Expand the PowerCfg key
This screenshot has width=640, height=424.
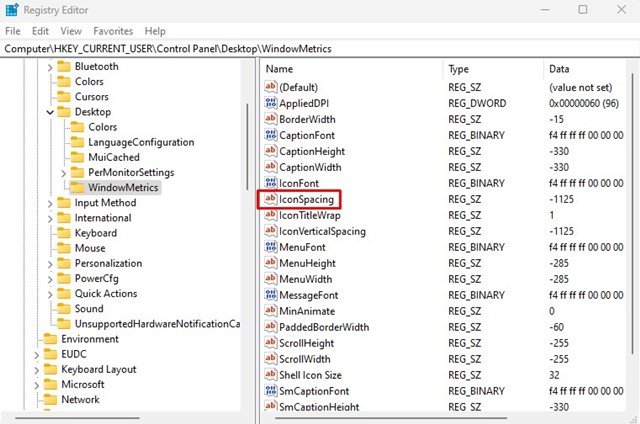click(x=50, y=279)
